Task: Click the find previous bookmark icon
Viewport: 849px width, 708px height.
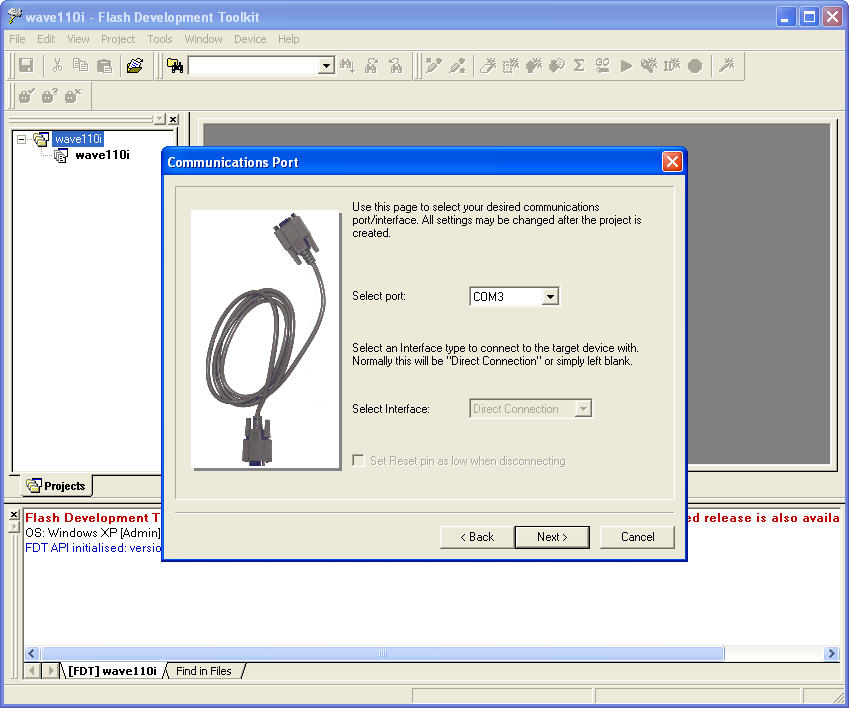Action: (x=371, y=65)
